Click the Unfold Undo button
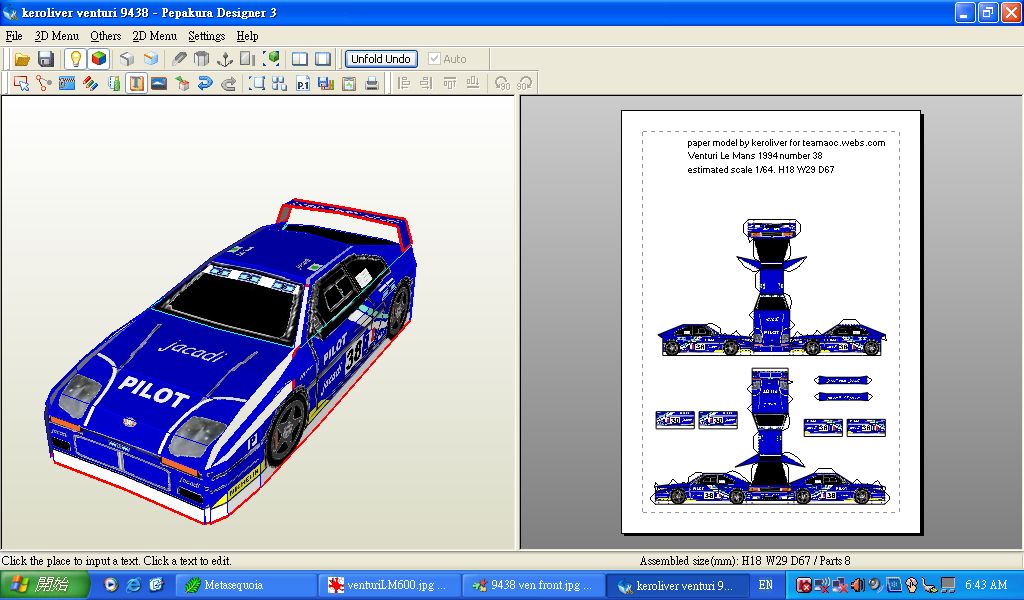The width and height of the screenshot is (1024, 600). 381,59
